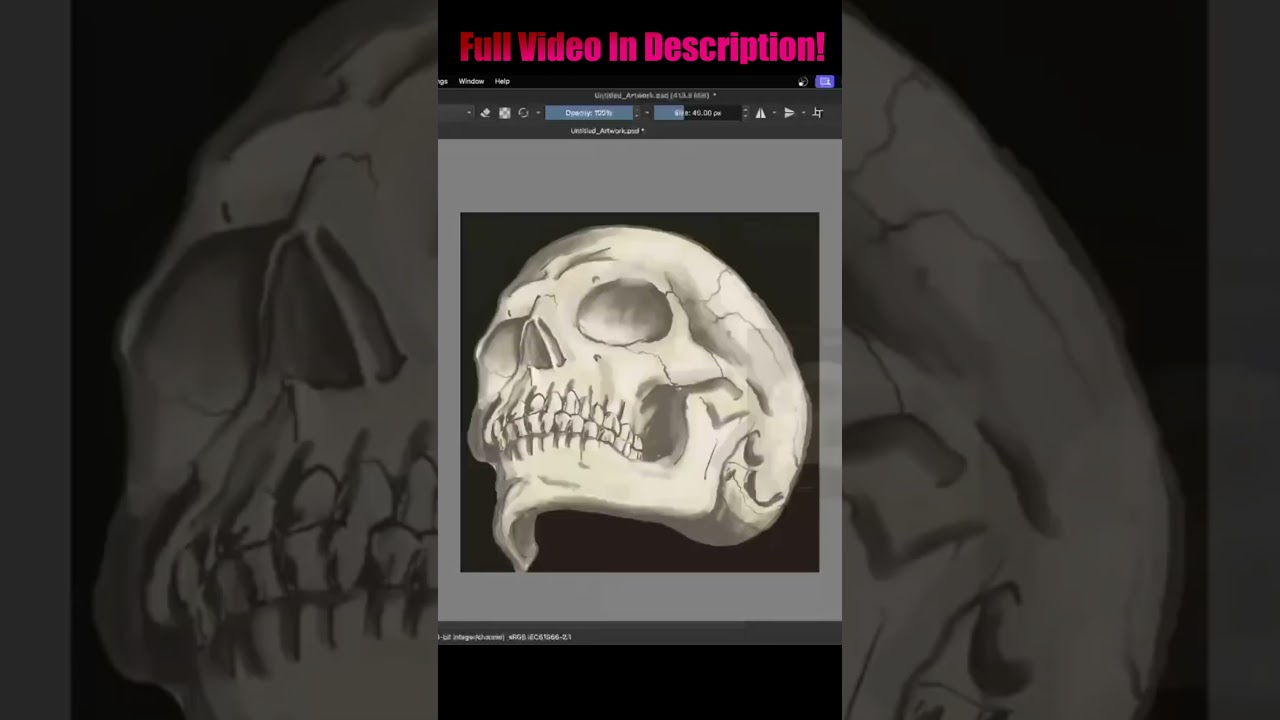Click the round status icon in menu bar
The width and height of the screenshot is (1280, 720).
tap(802, 82)
